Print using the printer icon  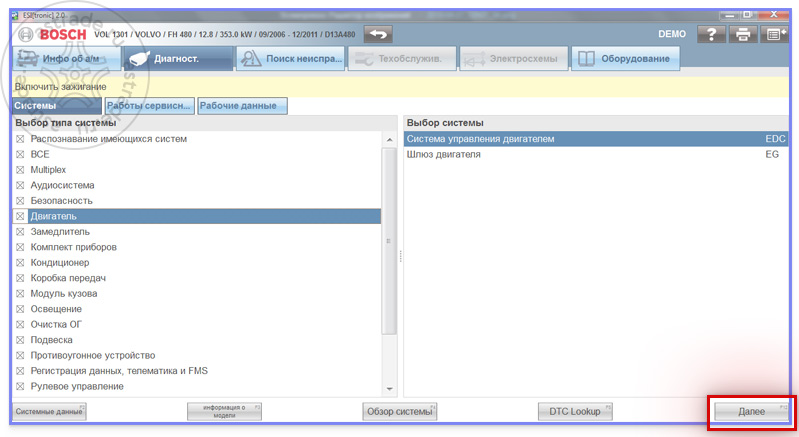[743, 34]
